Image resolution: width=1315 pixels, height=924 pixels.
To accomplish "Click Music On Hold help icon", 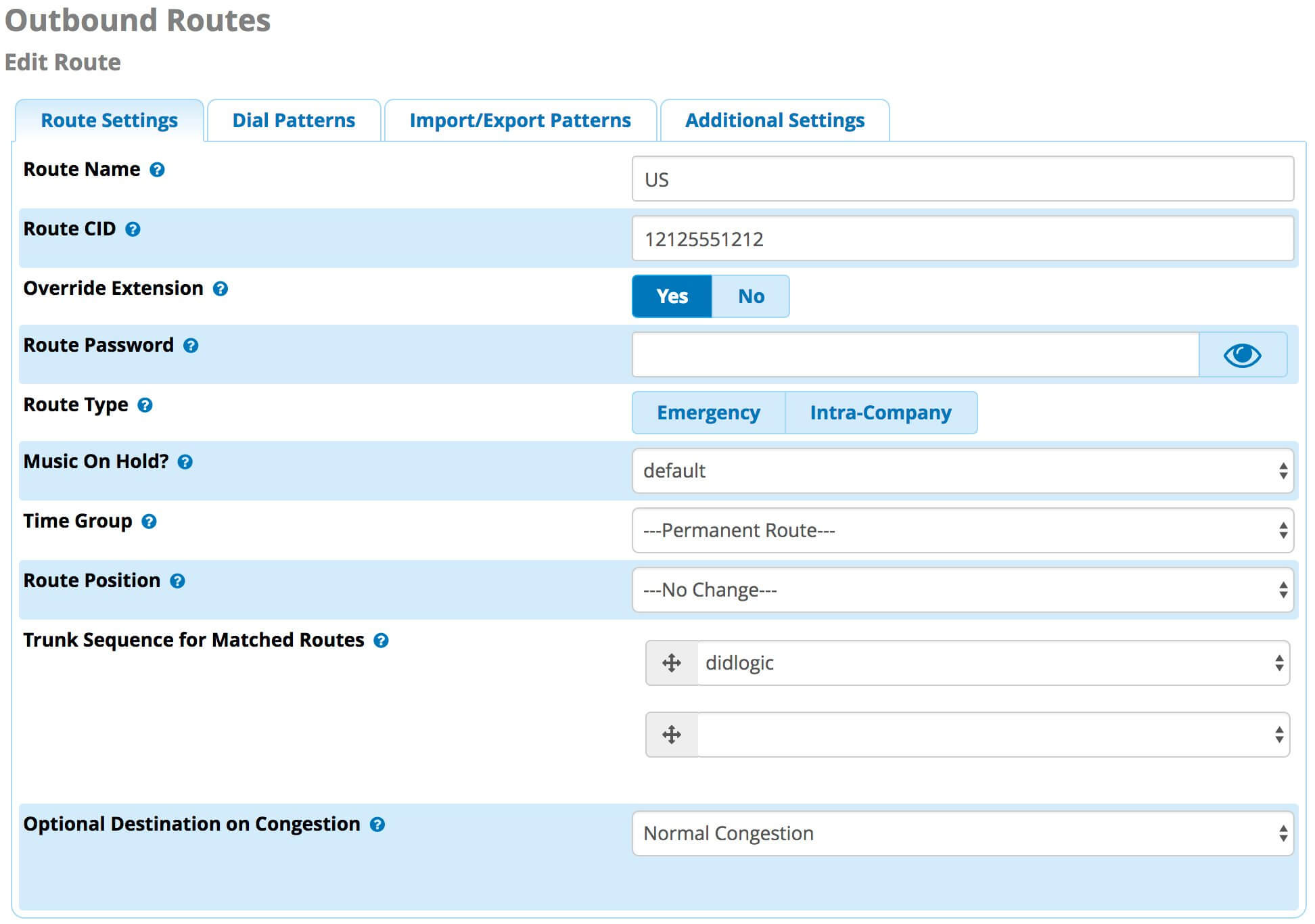I will pos(185,462).
